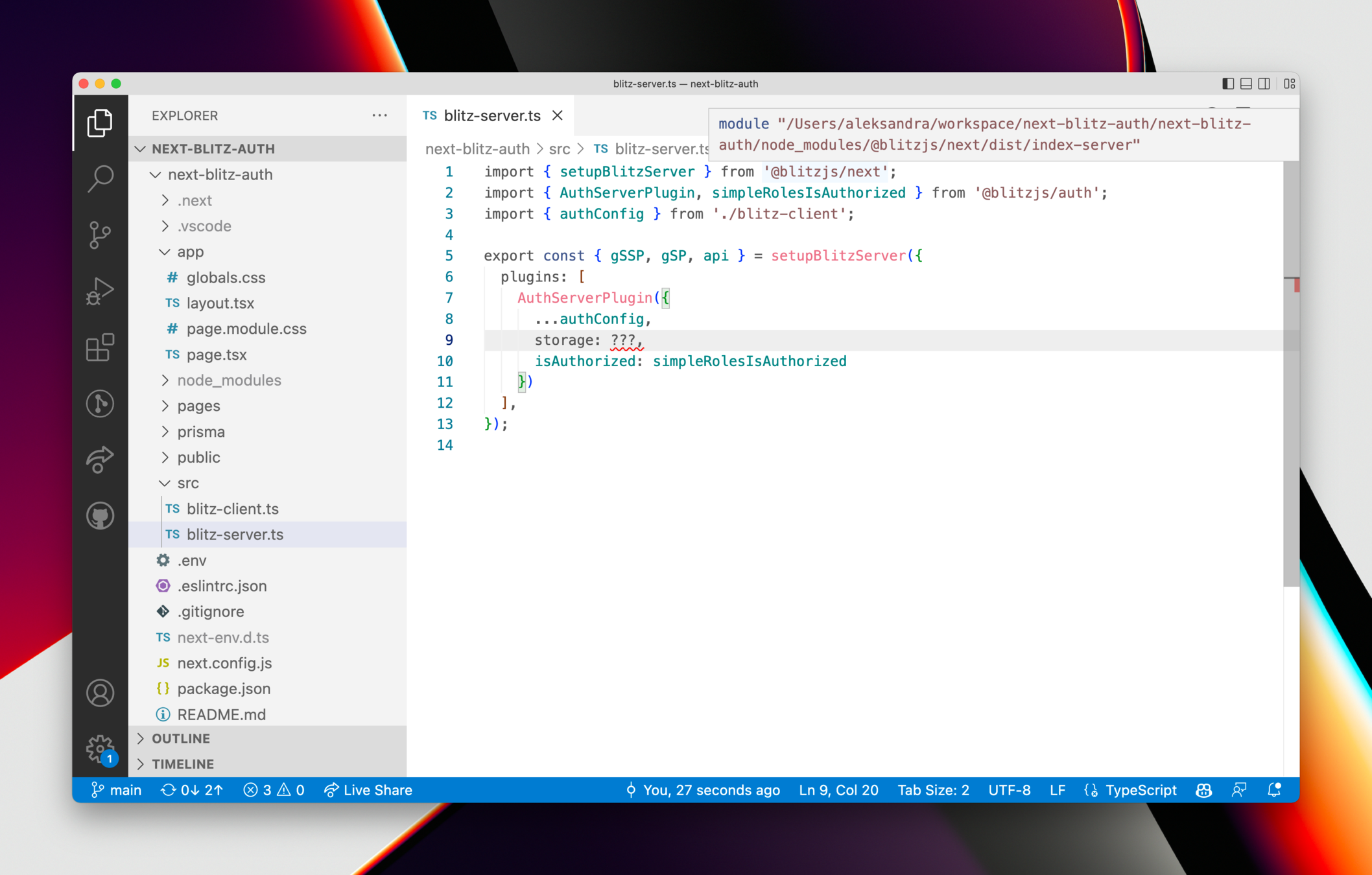Screen dimensions: 1372x875
Task: Collapse the src folder
Action: tap(188, 483)
